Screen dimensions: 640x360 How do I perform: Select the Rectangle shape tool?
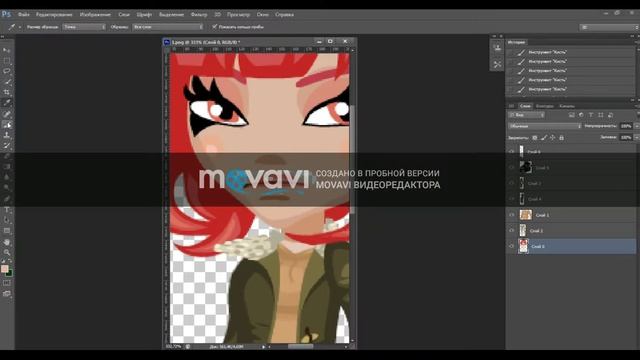click(x=7, y=231)
